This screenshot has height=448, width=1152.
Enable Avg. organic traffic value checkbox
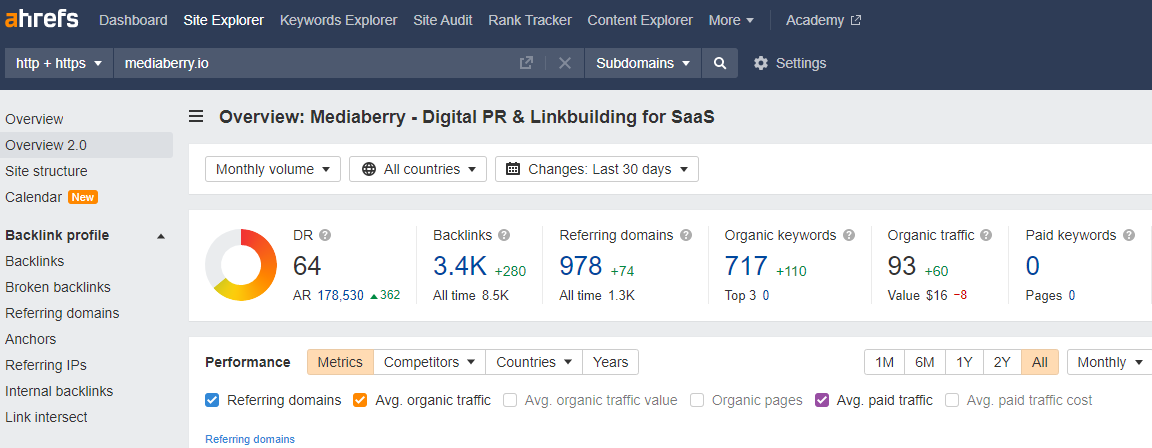(510, 400)
